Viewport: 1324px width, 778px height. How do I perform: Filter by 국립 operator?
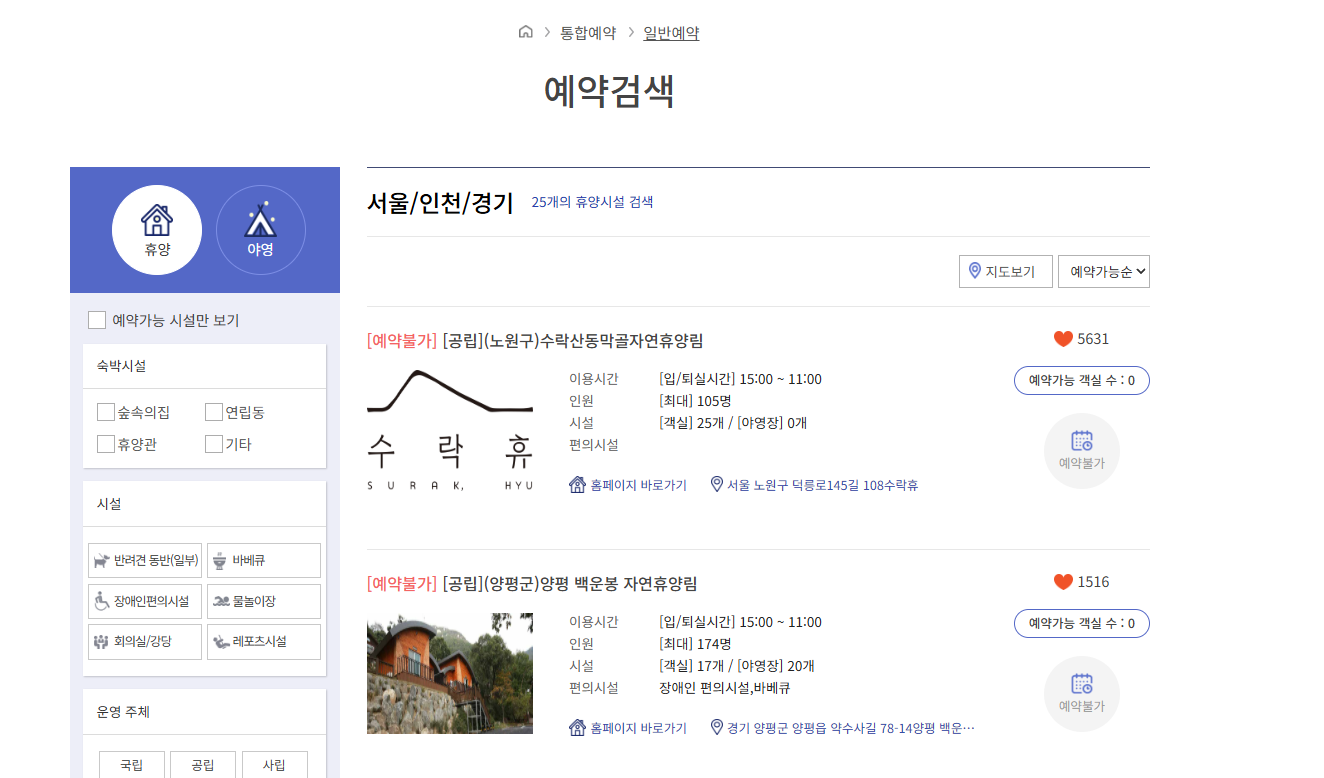[x=132, y=765]
